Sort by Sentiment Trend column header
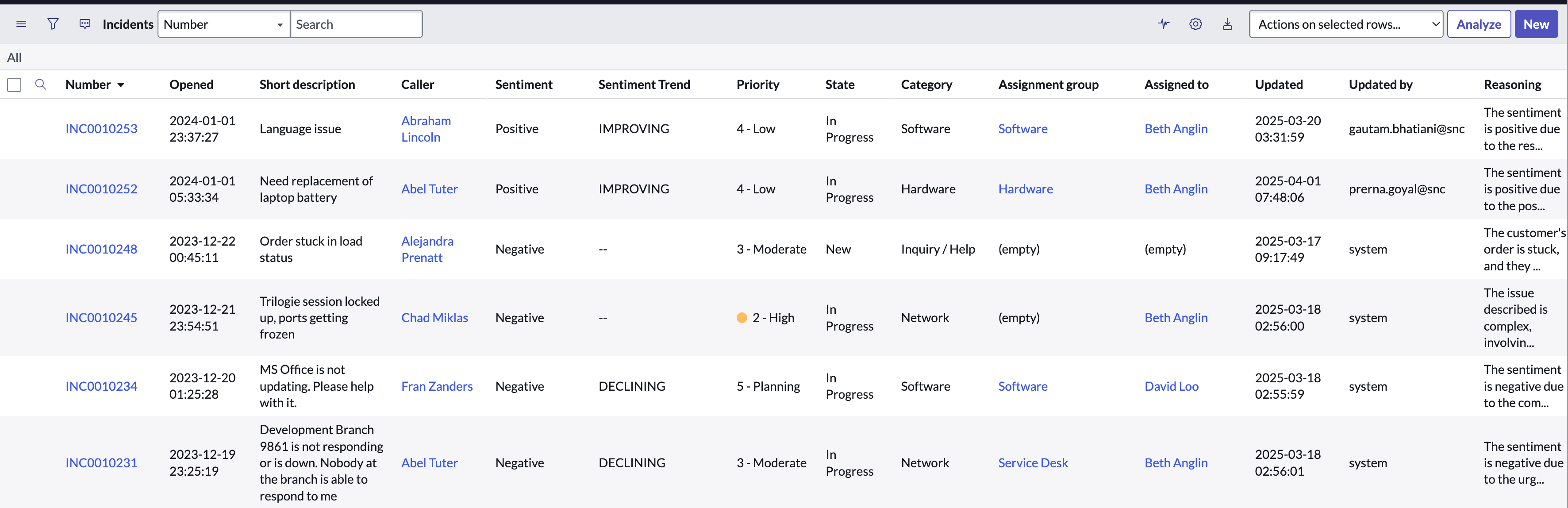 (x=644, y=85)
